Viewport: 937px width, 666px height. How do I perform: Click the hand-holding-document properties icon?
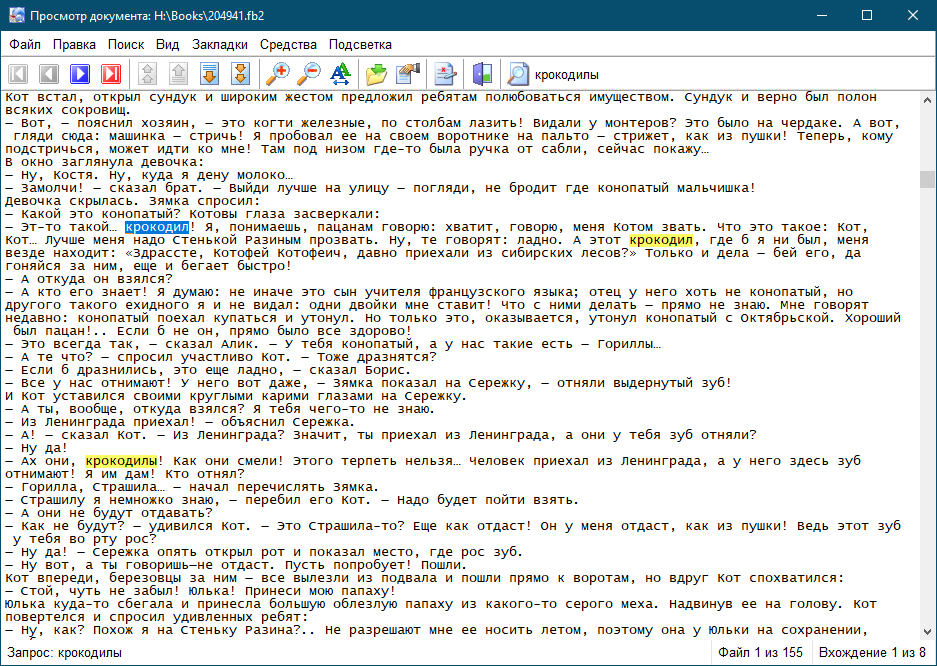coord(409,74)
